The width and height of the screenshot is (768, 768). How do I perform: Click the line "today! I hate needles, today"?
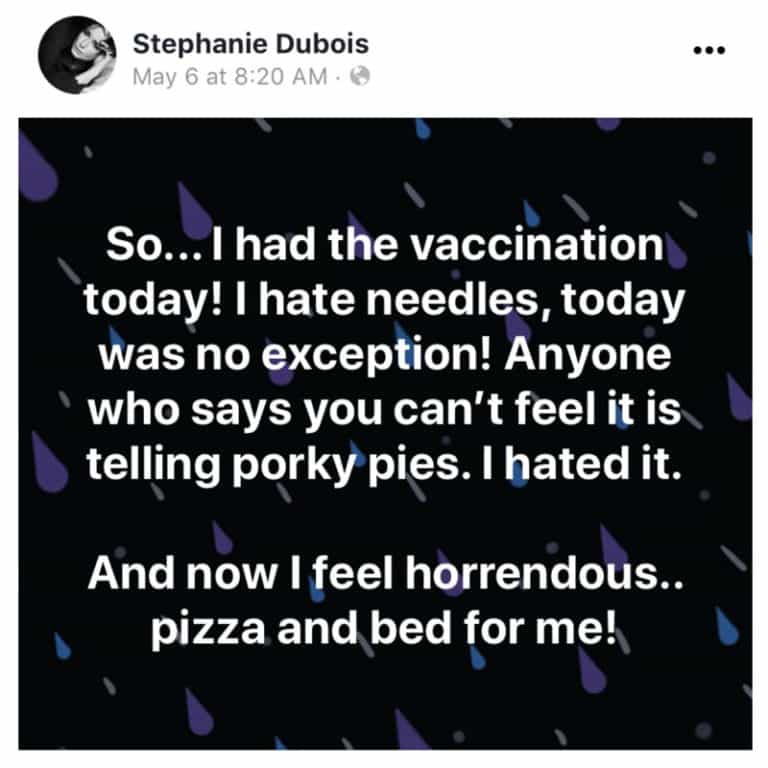(384, 297)
